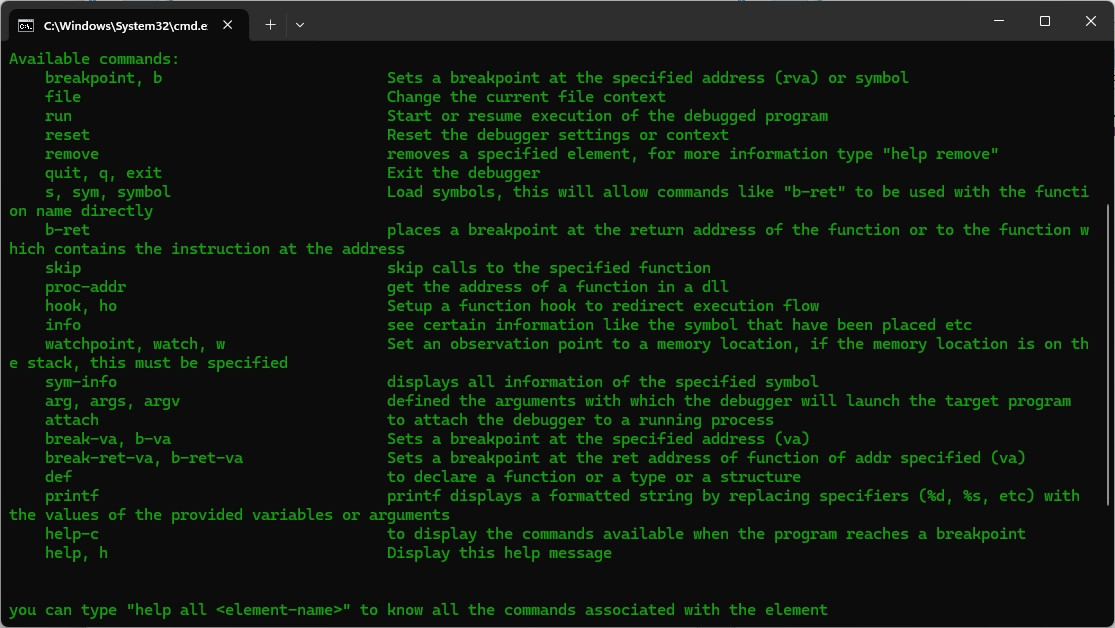Screen dimensions: 1115x628
Task: Click the 'hook, ho' command entry
Action: click(x=80, y=306)
